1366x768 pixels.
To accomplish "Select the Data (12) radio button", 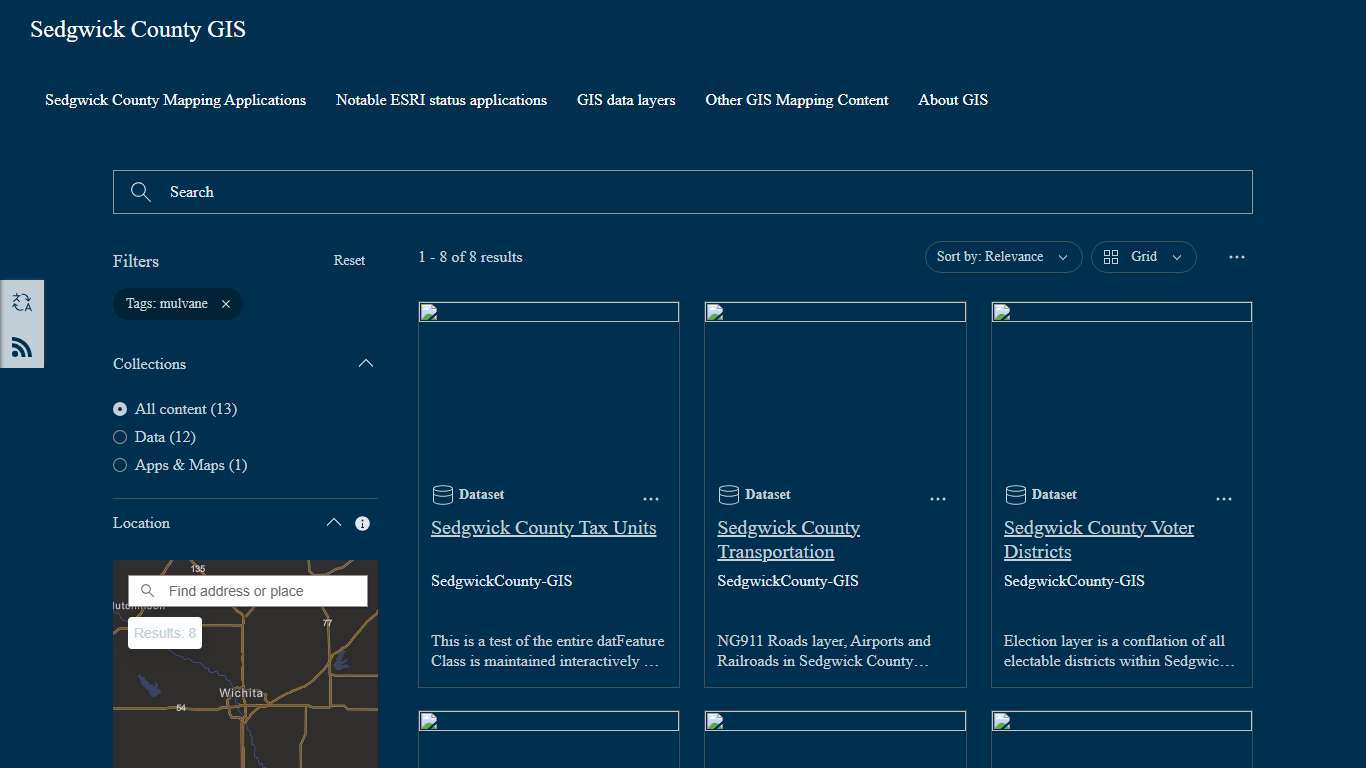I will (x=120, y=437).
